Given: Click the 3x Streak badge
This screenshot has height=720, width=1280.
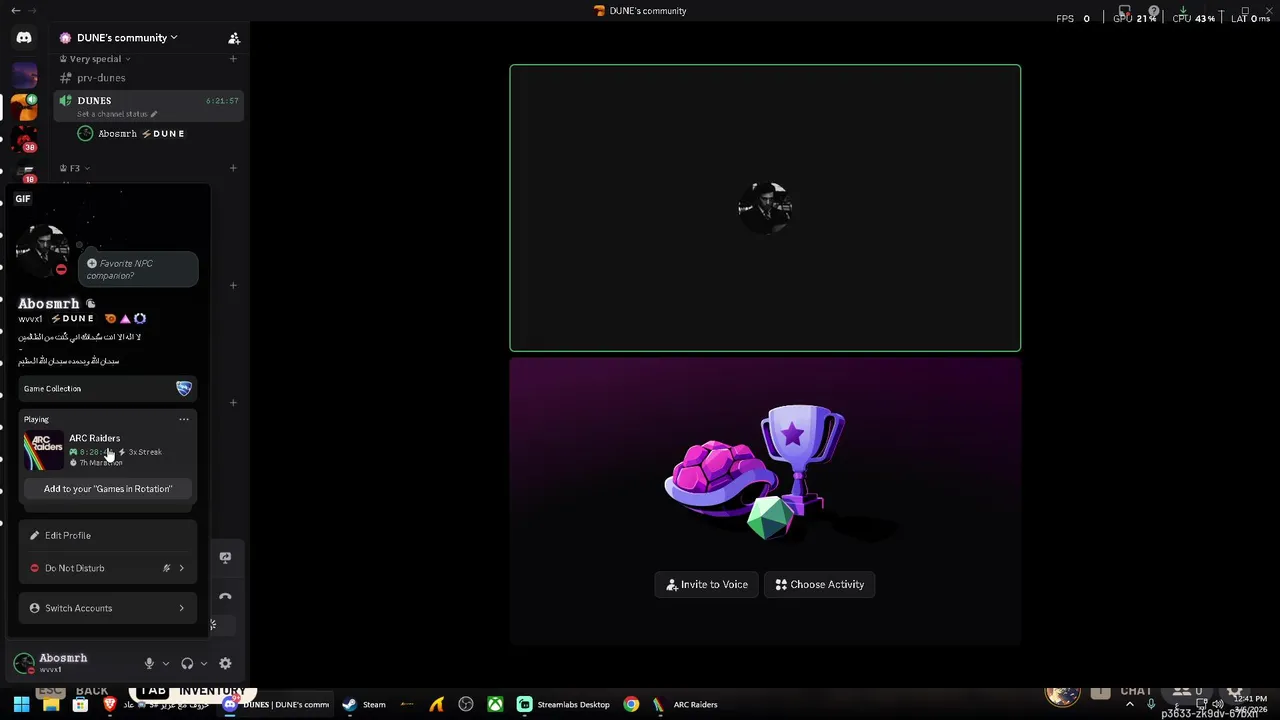Looking at the screenshot, I should [x=140, y=452].
